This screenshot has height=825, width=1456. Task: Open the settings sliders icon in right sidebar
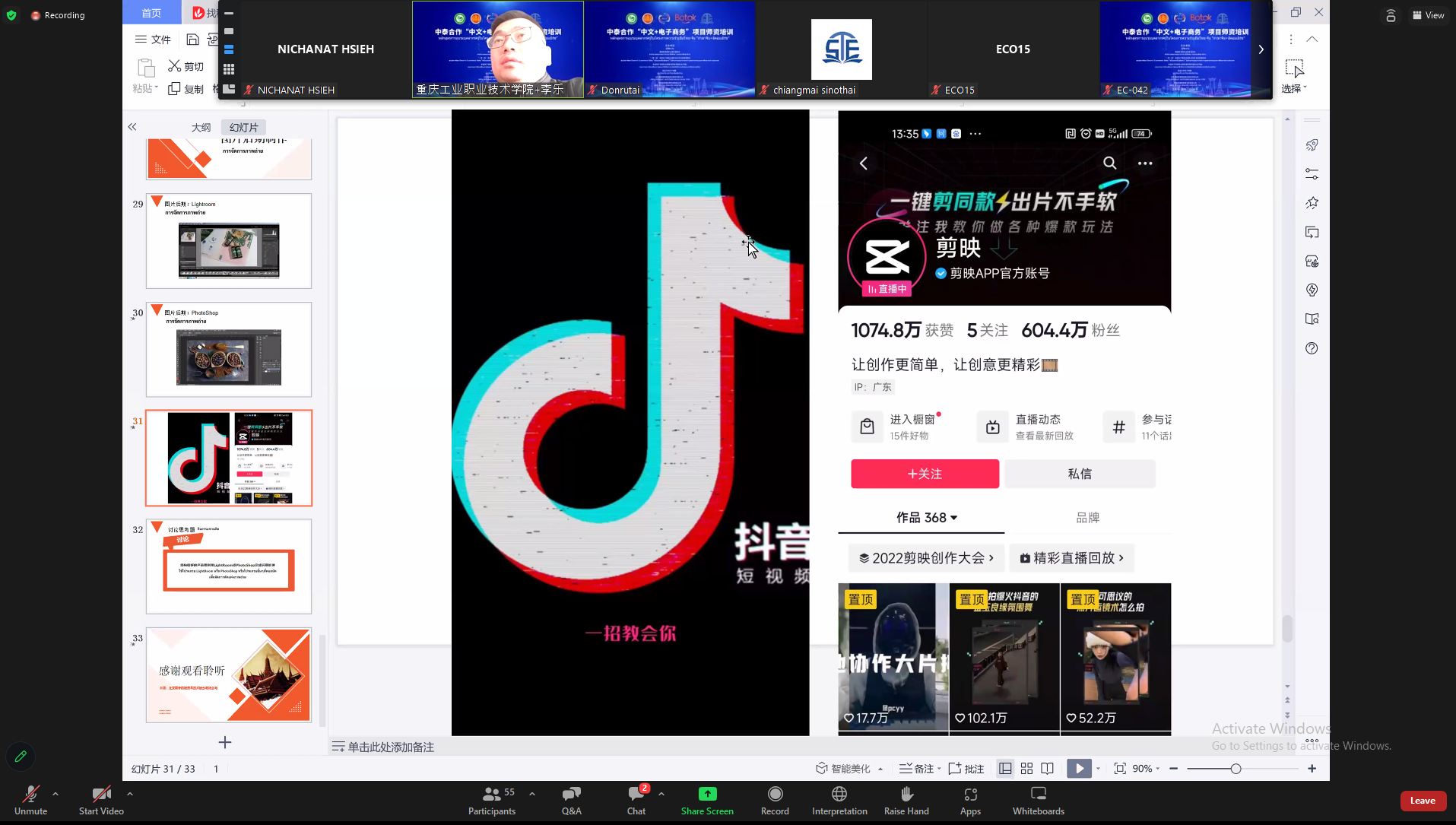click(1312, 174)
